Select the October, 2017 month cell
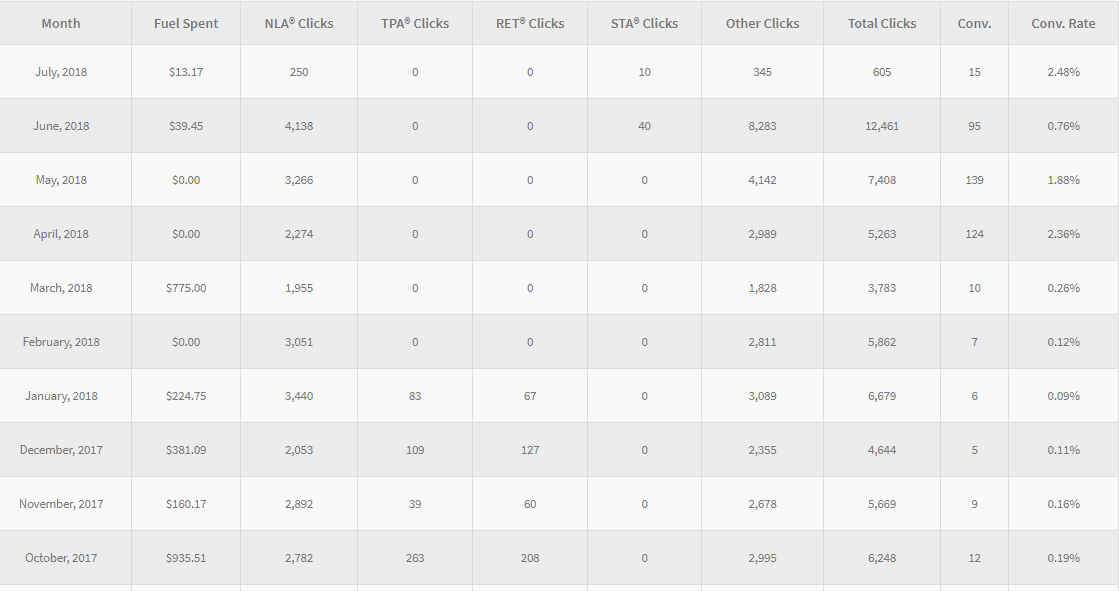This screenshot has width=1119, height=591. pos(61,557)
